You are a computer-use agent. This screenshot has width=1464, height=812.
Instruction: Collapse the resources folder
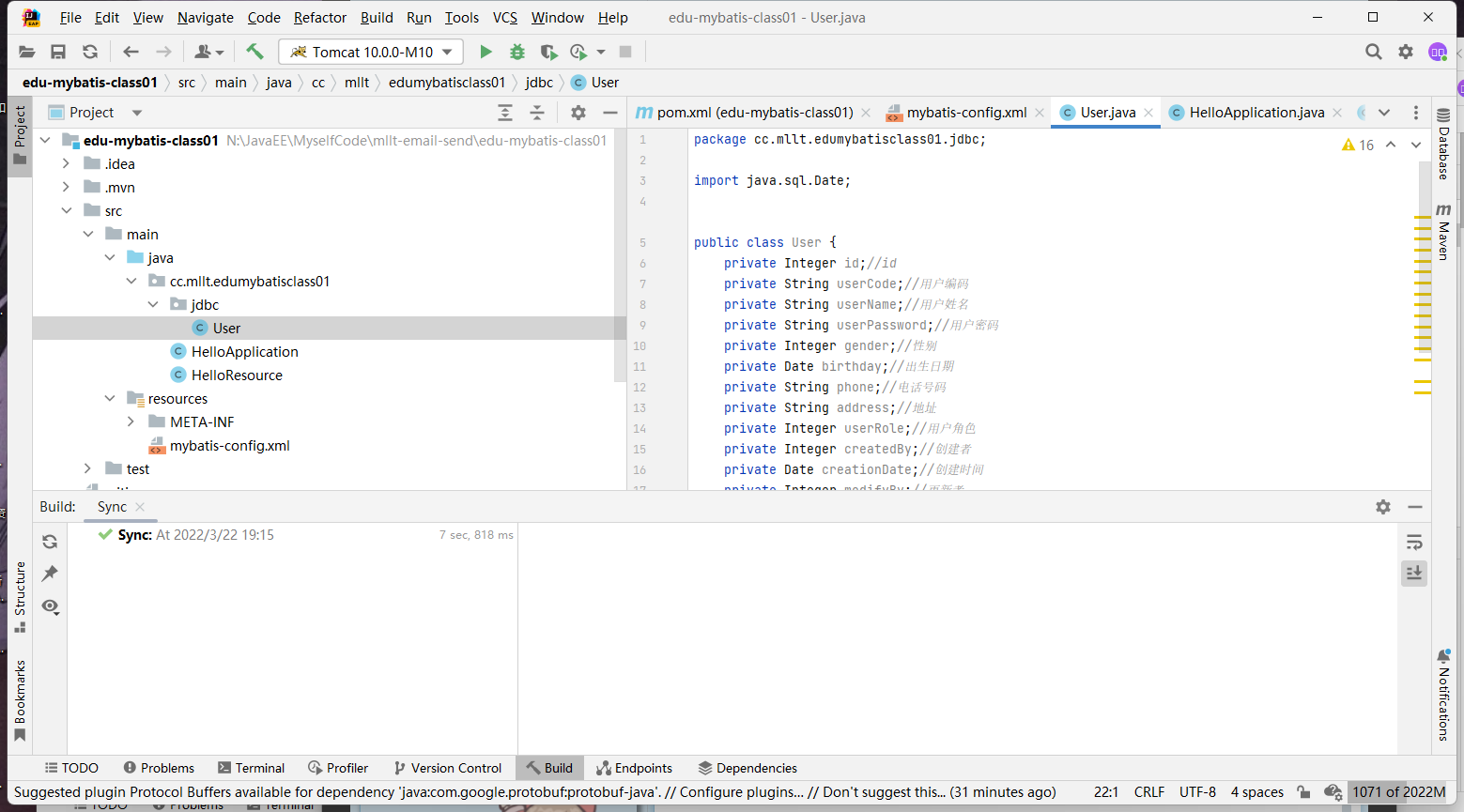tap(110, 398)
